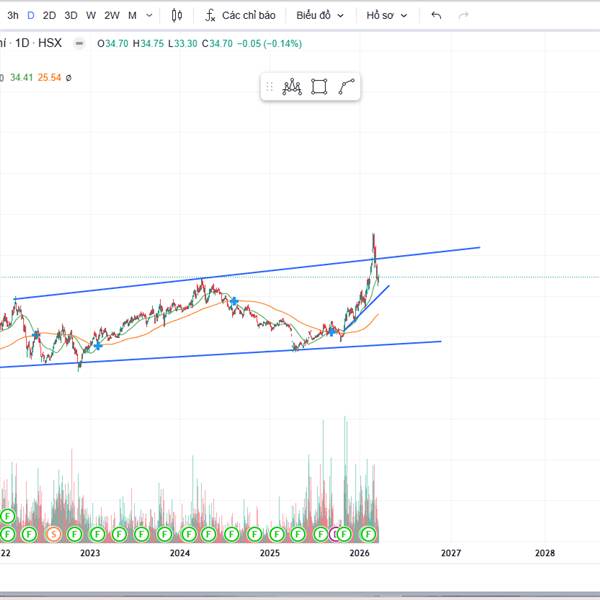Open the candlestick chart type selector
This screenshot has width=600, height=600.
click(x=176, y=15)
